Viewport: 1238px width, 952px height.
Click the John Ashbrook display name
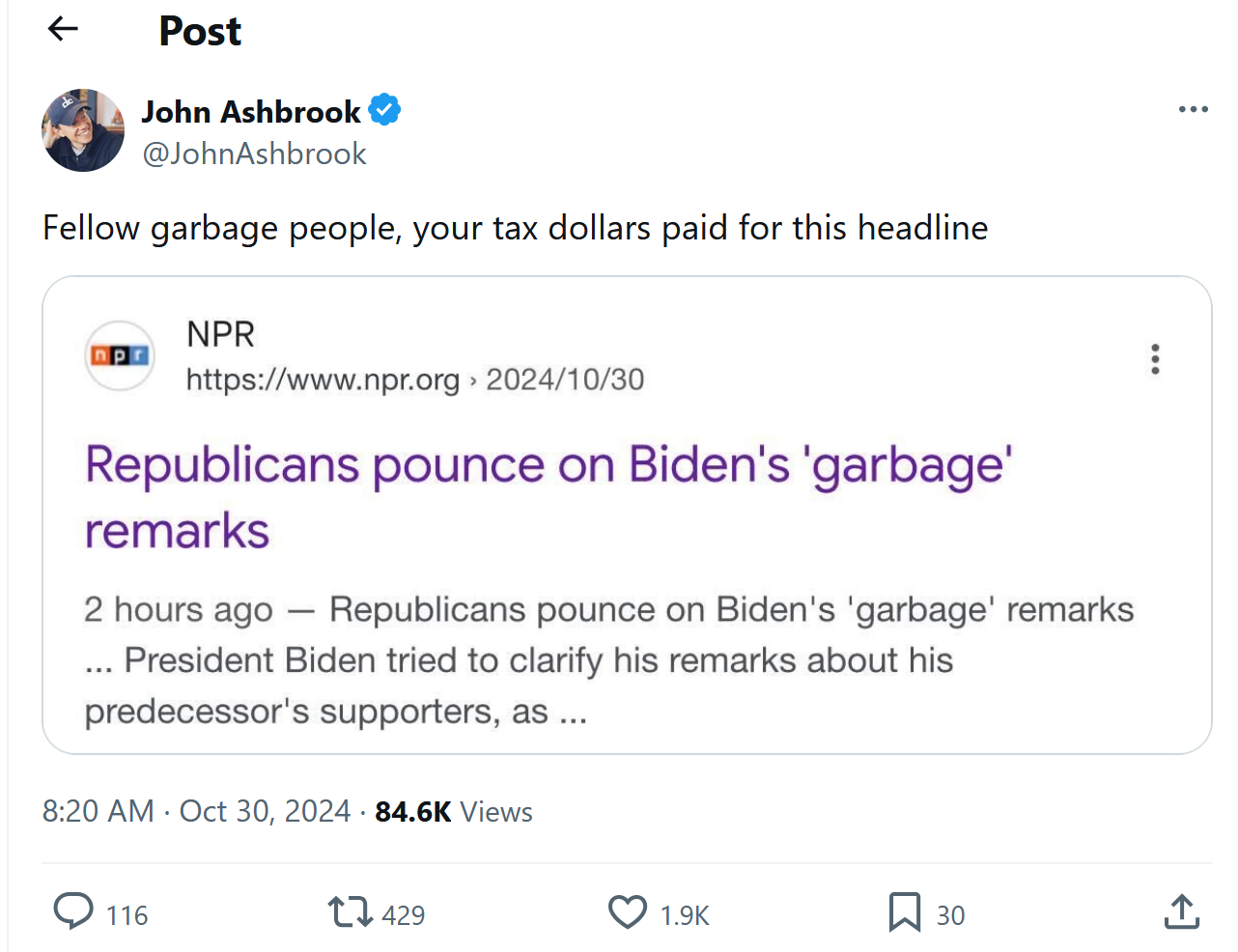251,112
